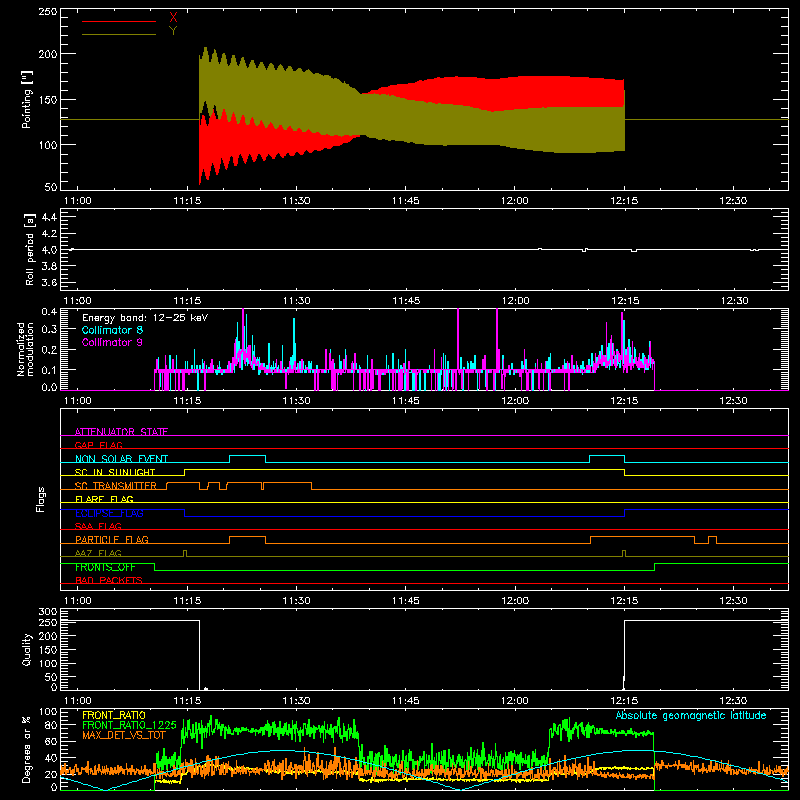Click 12:15 tick label of pointing plot
This screenshot has height=800, width=800.
click(624, 201)
